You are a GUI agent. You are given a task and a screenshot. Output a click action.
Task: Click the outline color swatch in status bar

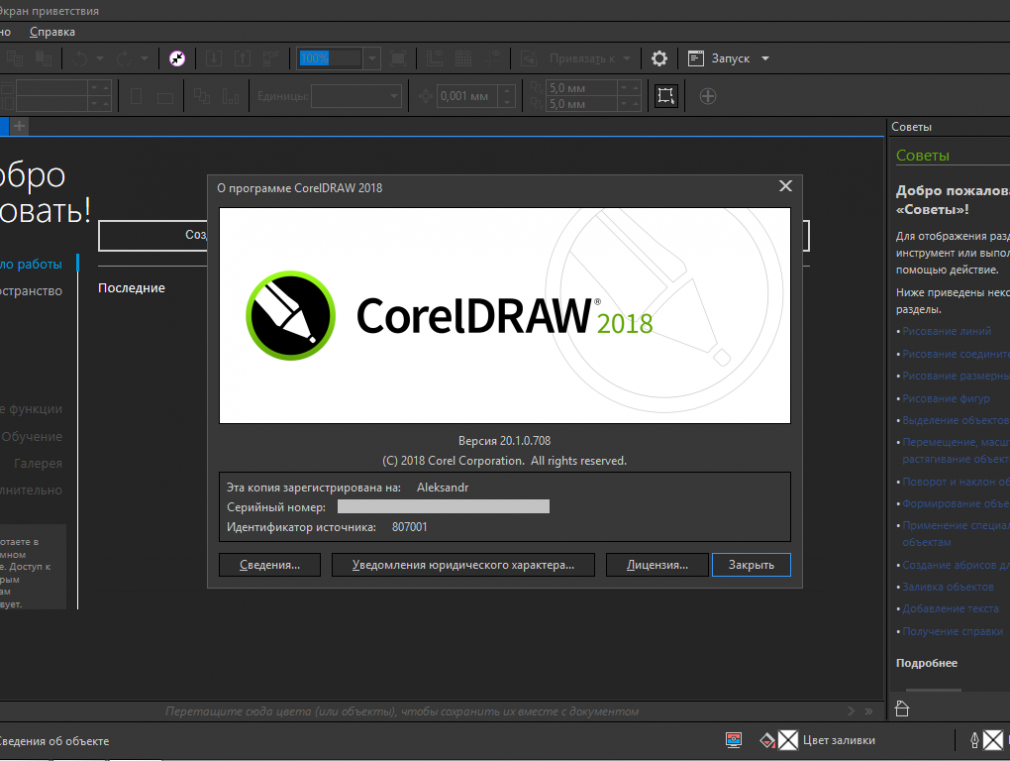(993, 740)
